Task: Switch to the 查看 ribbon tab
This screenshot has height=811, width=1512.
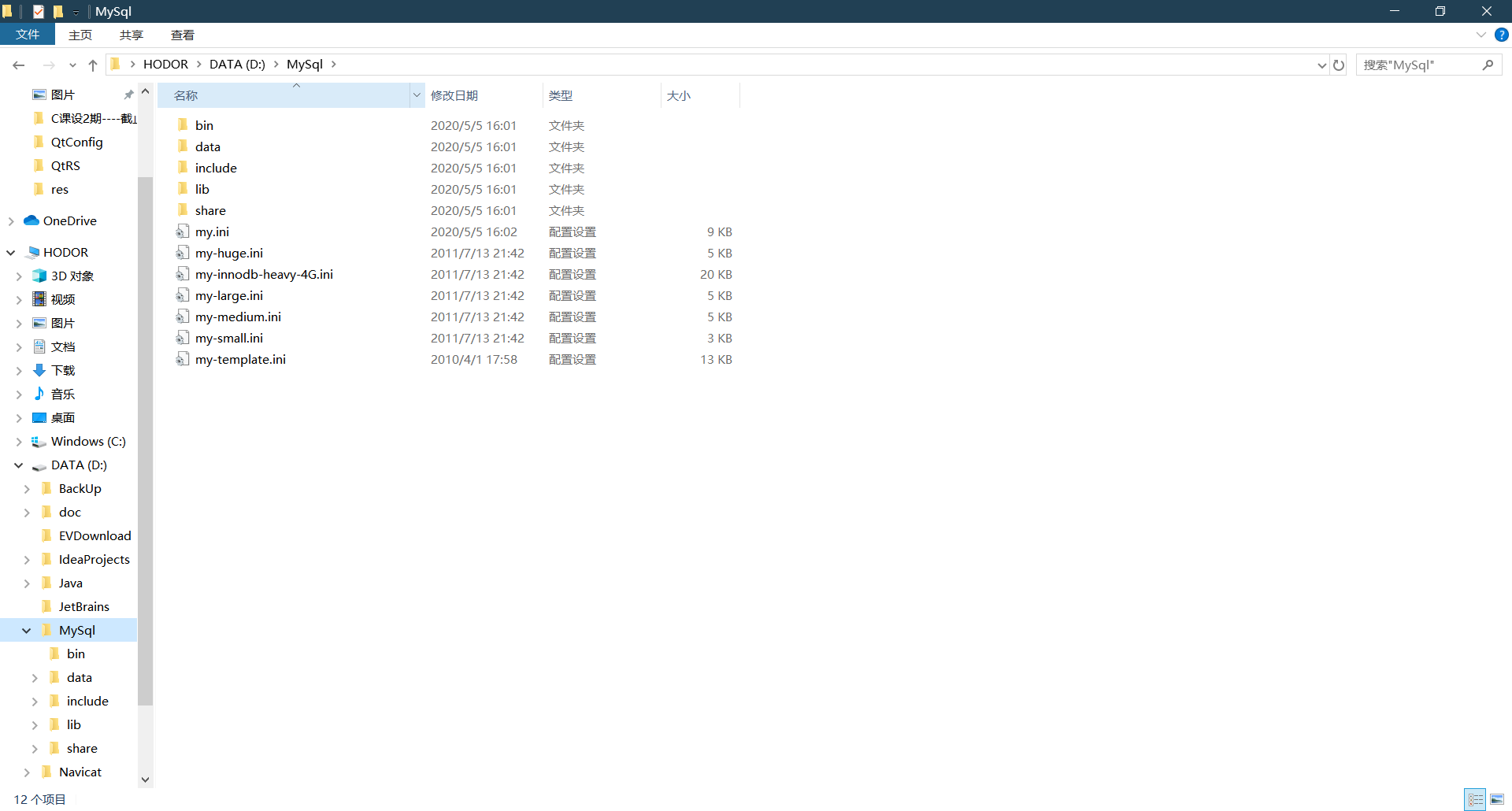Action: [x=183, y=35]
